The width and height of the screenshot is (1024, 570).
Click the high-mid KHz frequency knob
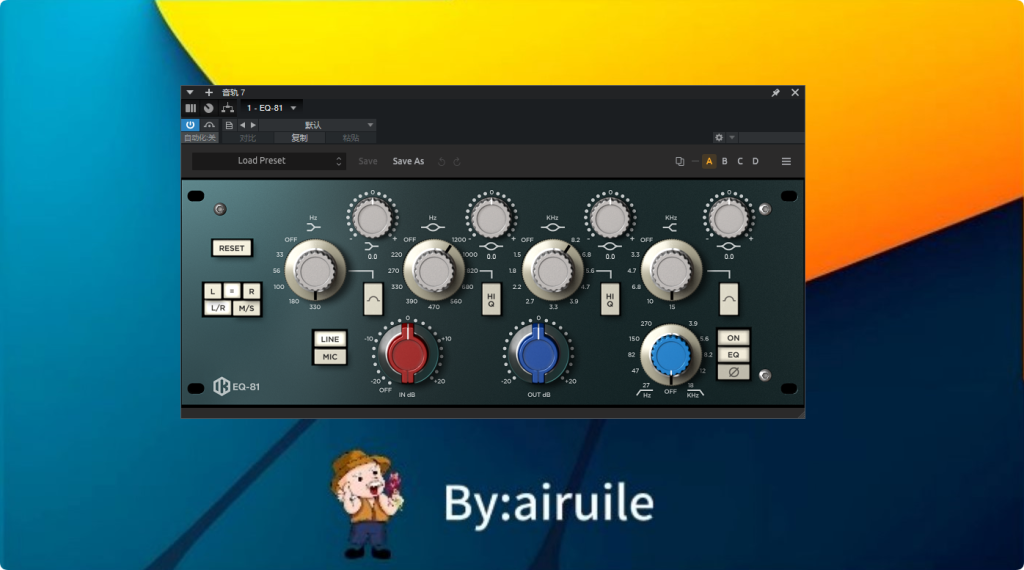coord(552,270)
